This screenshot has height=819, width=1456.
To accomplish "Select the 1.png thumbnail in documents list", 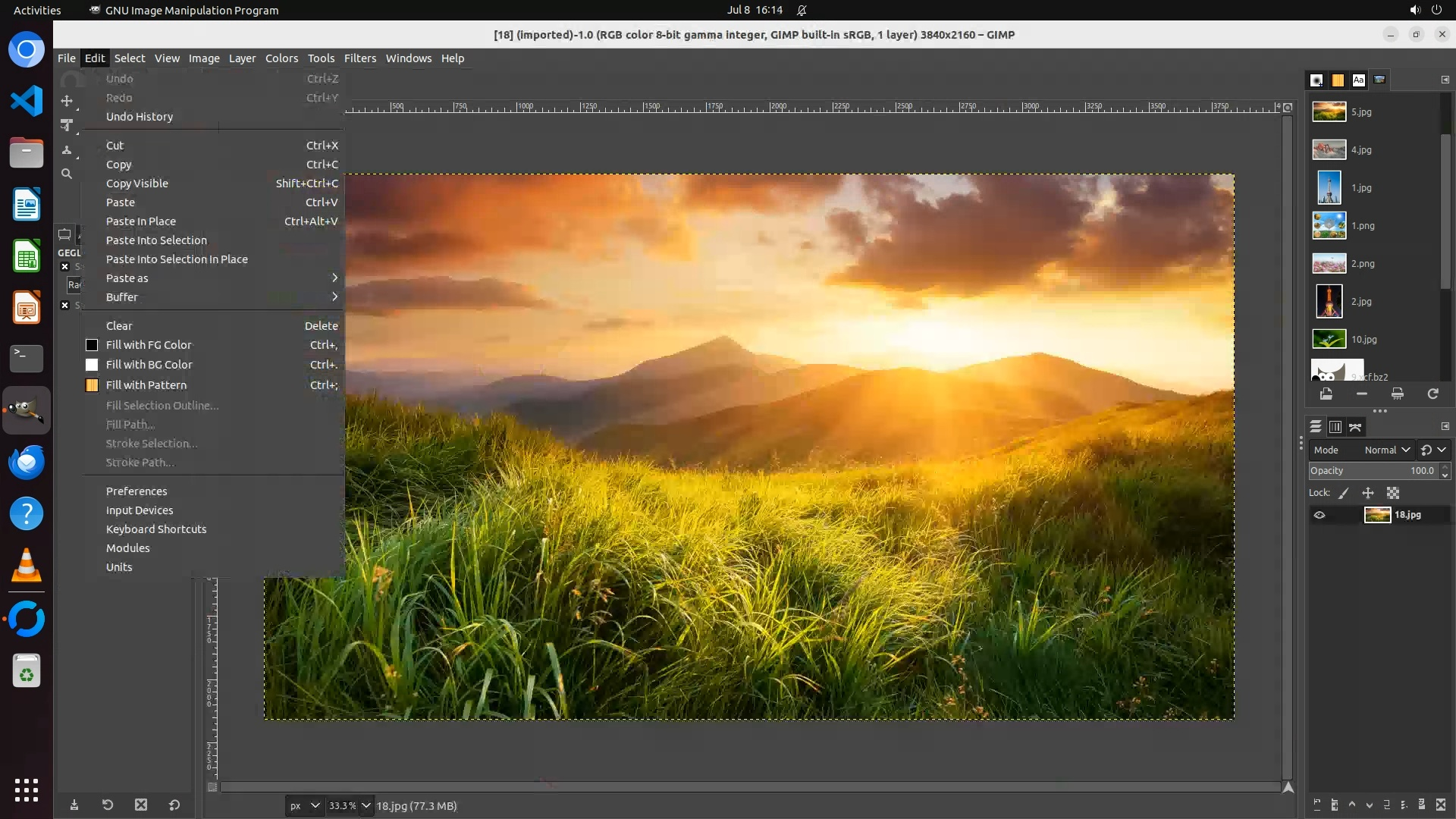I will pyautogui.click(x=1329, y=226).
